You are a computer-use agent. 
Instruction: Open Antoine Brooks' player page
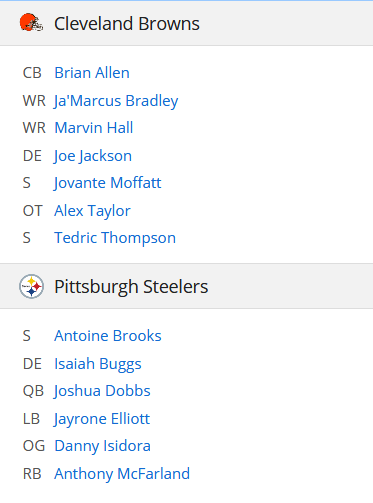108,336
